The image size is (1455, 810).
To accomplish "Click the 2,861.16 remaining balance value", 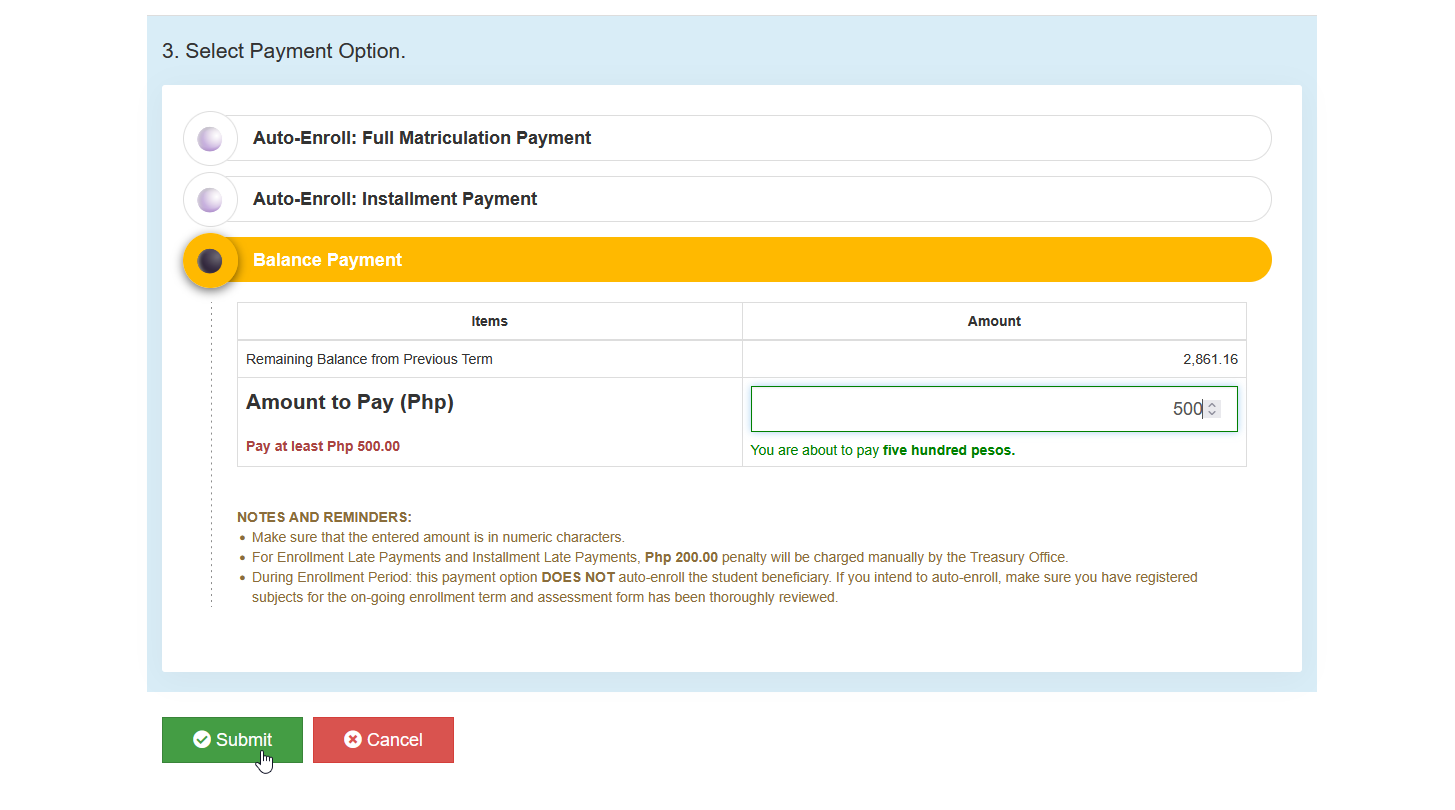I will (1210, 359).
